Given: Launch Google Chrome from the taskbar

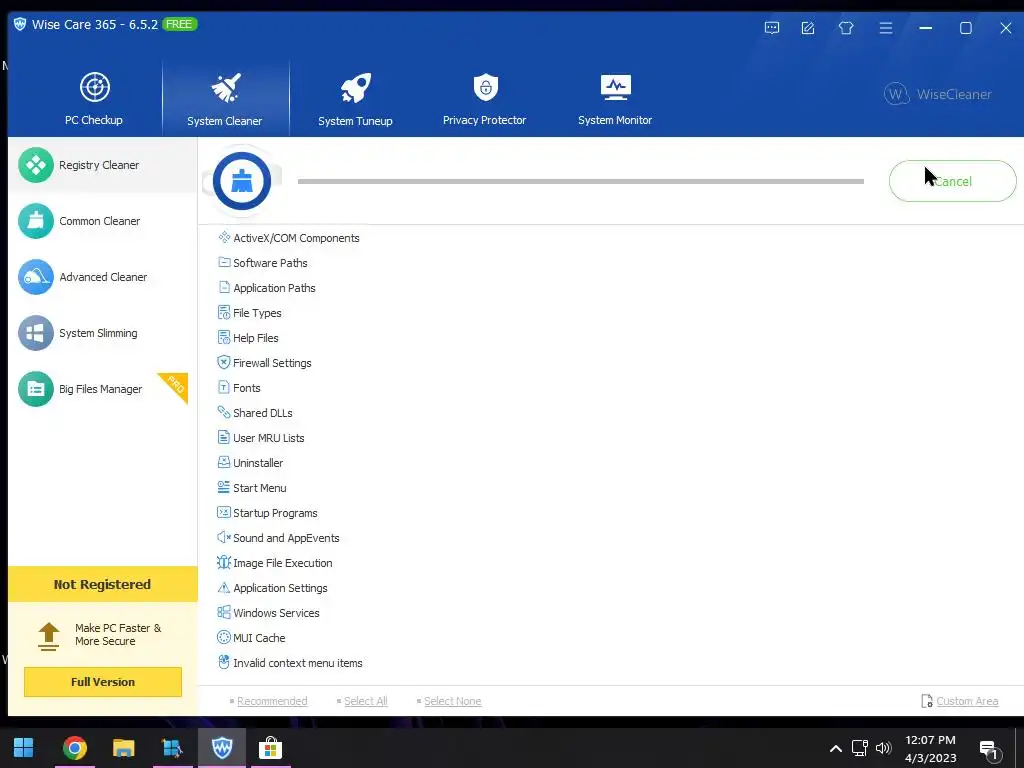Looking at the screenshot, I should tap(74, 748).
